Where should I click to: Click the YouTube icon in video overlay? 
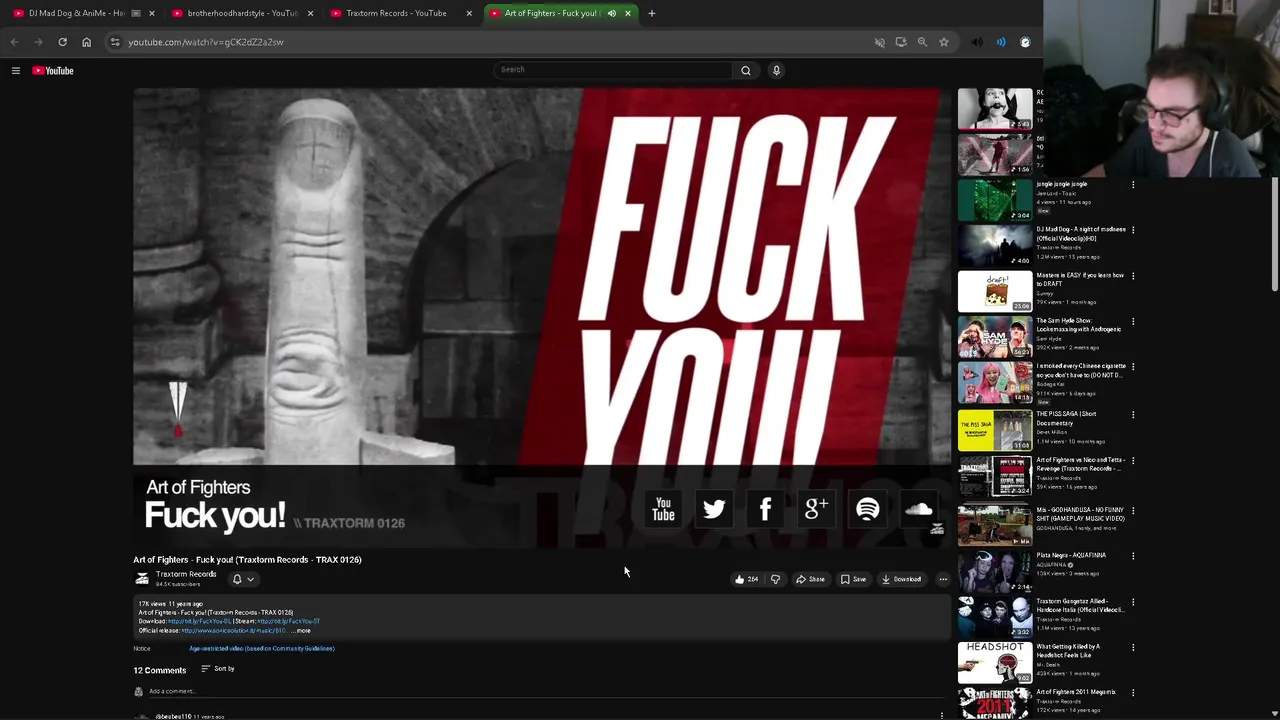pos(663,510)
